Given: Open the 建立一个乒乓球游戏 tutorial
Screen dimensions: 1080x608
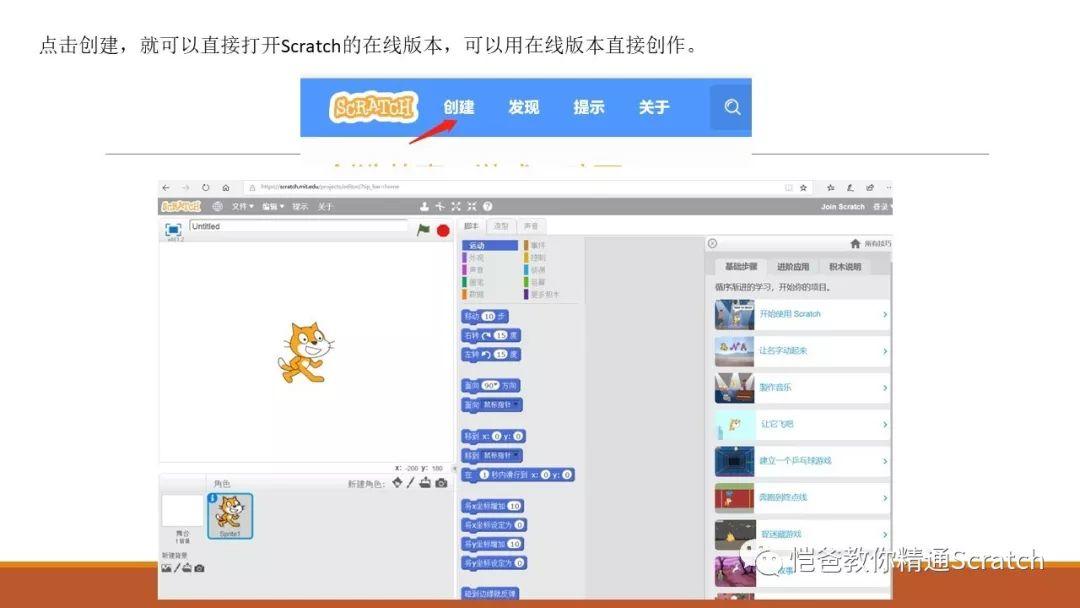Looking at the screenshot, I should (802, 461).
